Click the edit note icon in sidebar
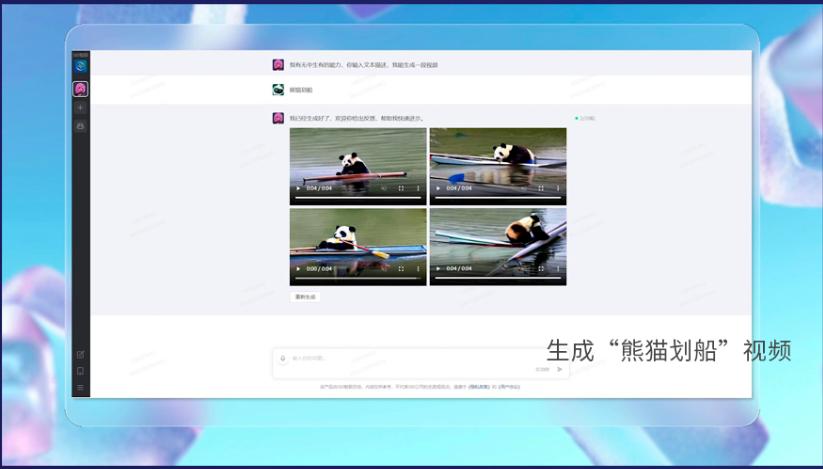This screenshot has width=823, height=469. click(80, 354)
